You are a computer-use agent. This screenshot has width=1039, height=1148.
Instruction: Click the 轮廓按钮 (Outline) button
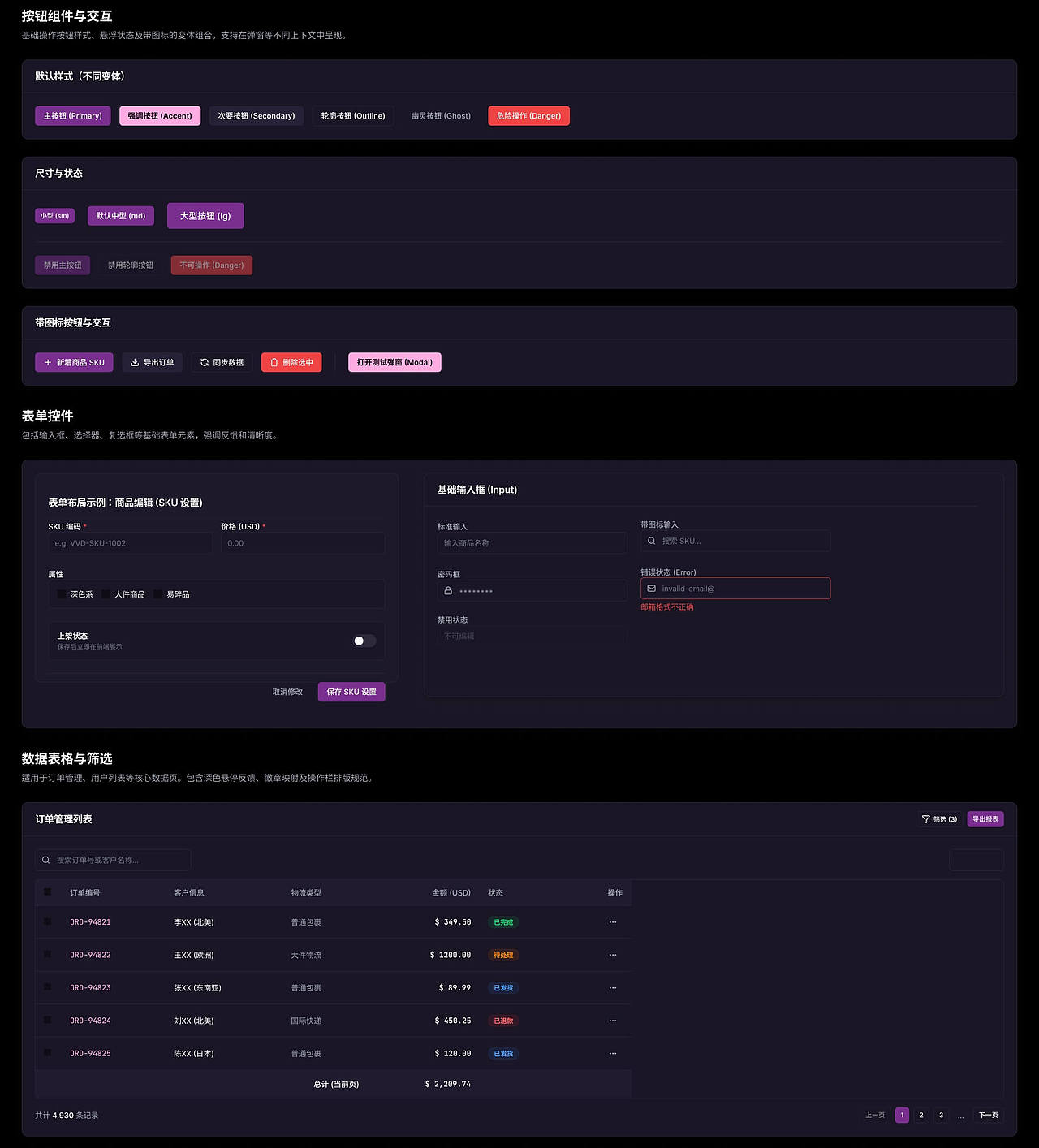(x=353, y=116)
